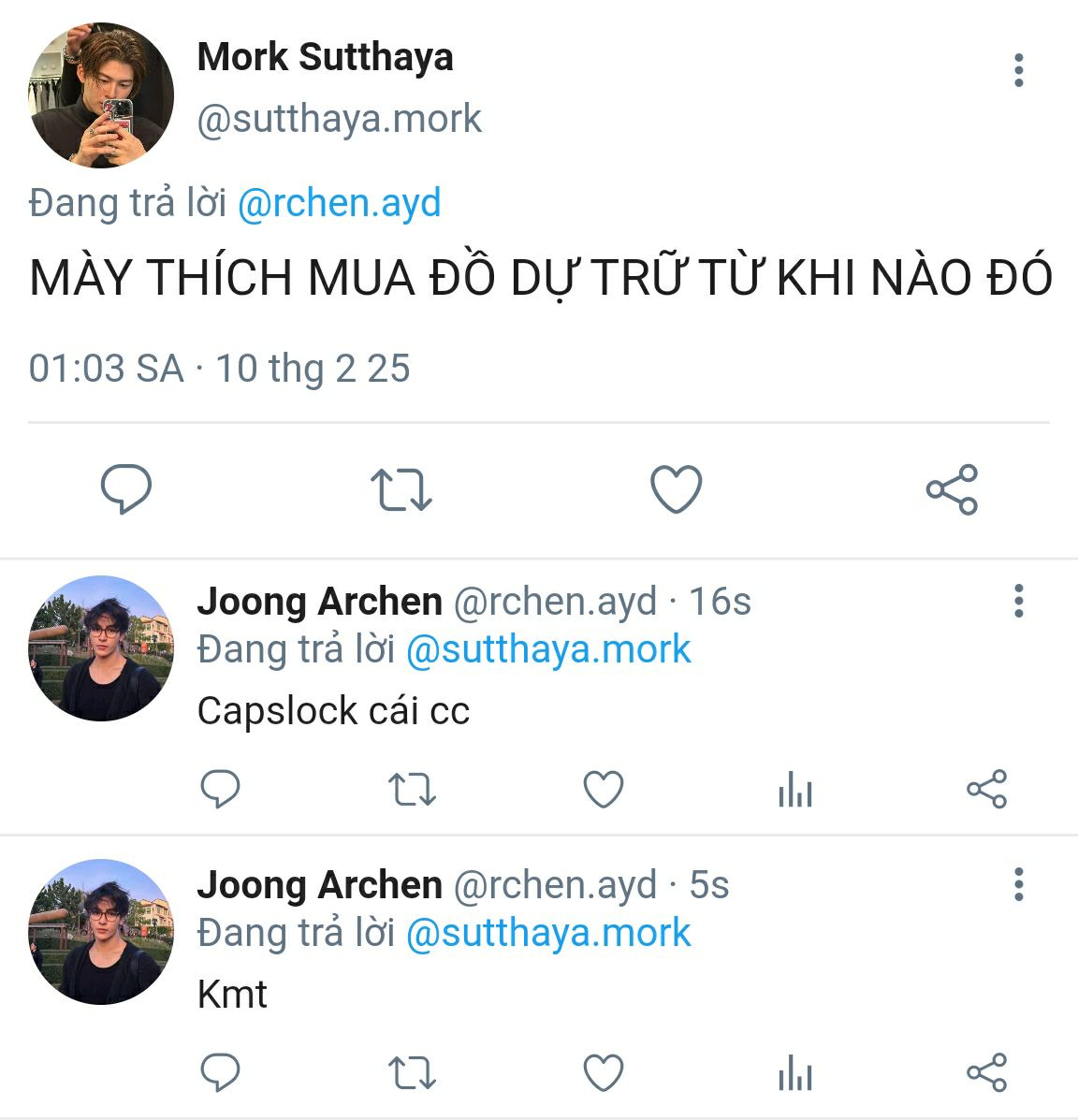Share Mork Sutthaya's main tweet
Viewport: 1078px width, 1120px height.
pos(952,489)
